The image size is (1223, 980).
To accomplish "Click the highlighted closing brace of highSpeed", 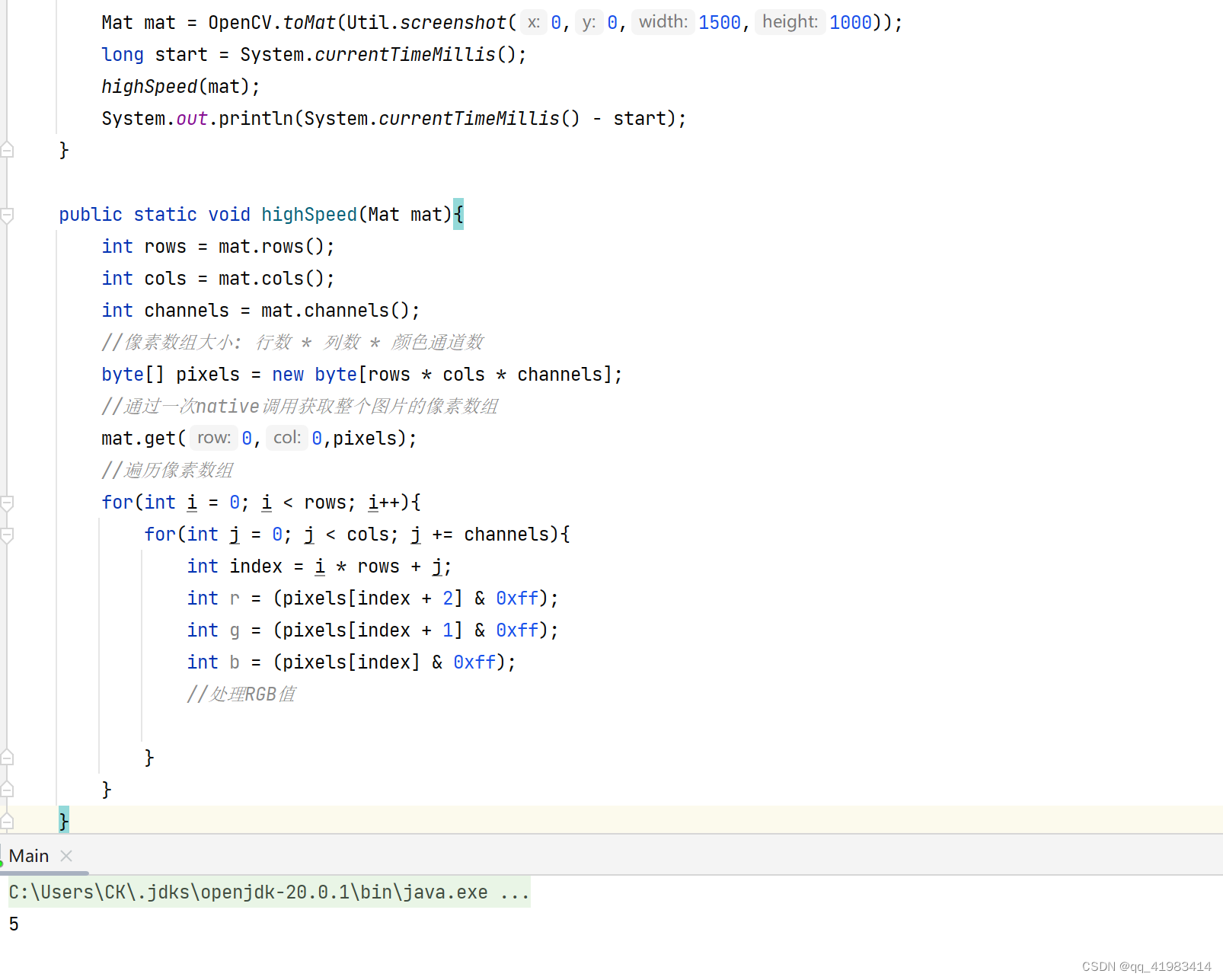I will coord(64,821).
